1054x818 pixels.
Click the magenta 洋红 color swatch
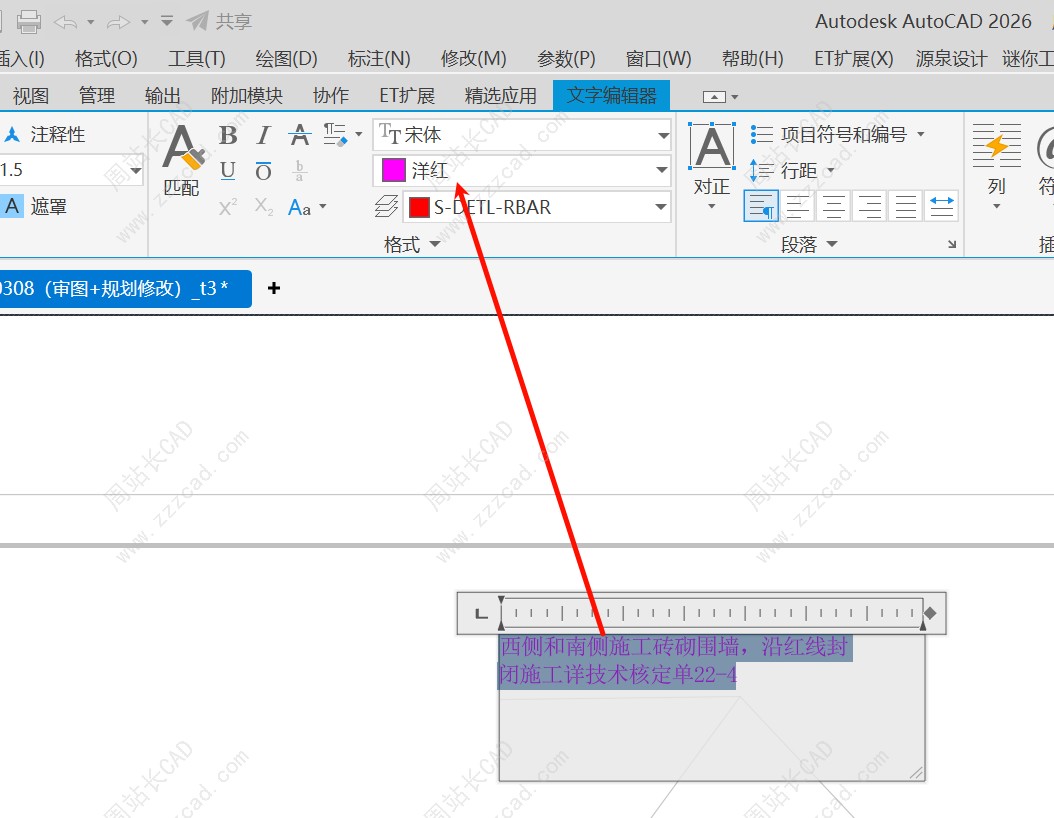[x=393, y=171]
